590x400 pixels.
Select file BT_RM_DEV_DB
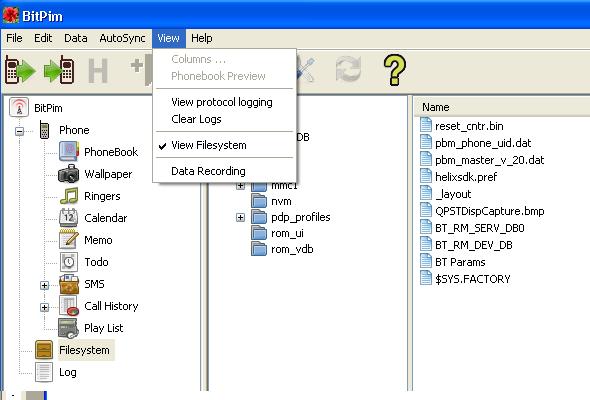[x=474, y=245]
